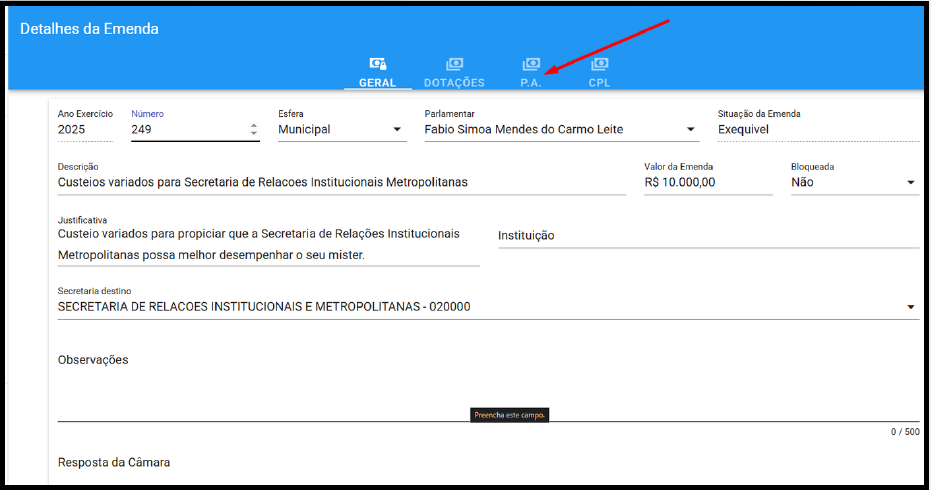
Task: Click the Observações text area
Action: coord(488,386)
